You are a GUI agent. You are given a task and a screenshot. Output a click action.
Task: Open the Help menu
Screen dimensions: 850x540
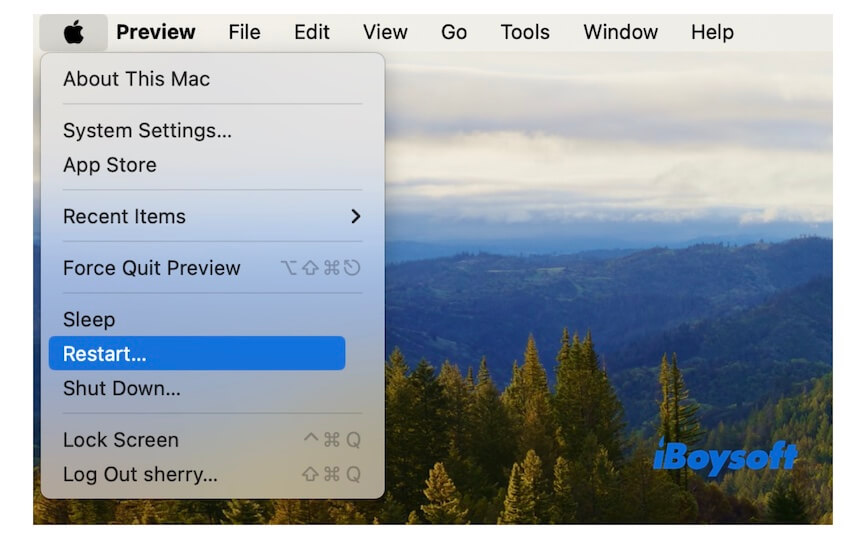[x=712, y=32]
